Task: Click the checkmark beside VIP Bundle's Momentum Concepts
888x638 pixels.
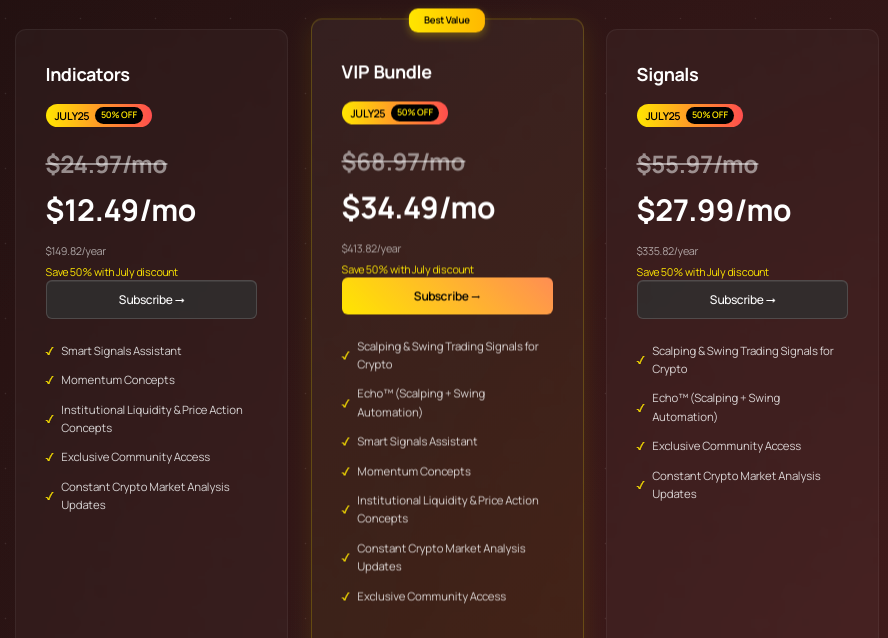Action: 345,472
